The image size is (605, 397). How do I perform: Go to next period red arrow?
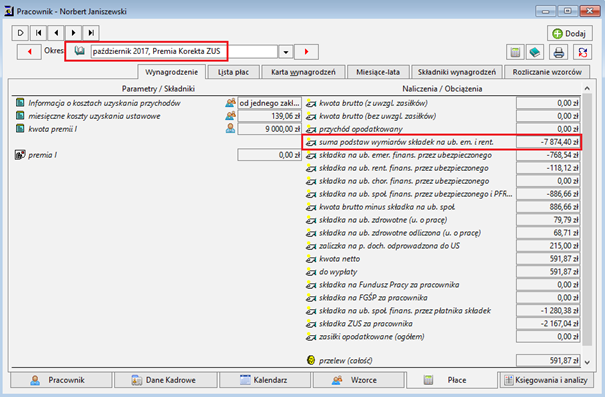pos(306,52)
